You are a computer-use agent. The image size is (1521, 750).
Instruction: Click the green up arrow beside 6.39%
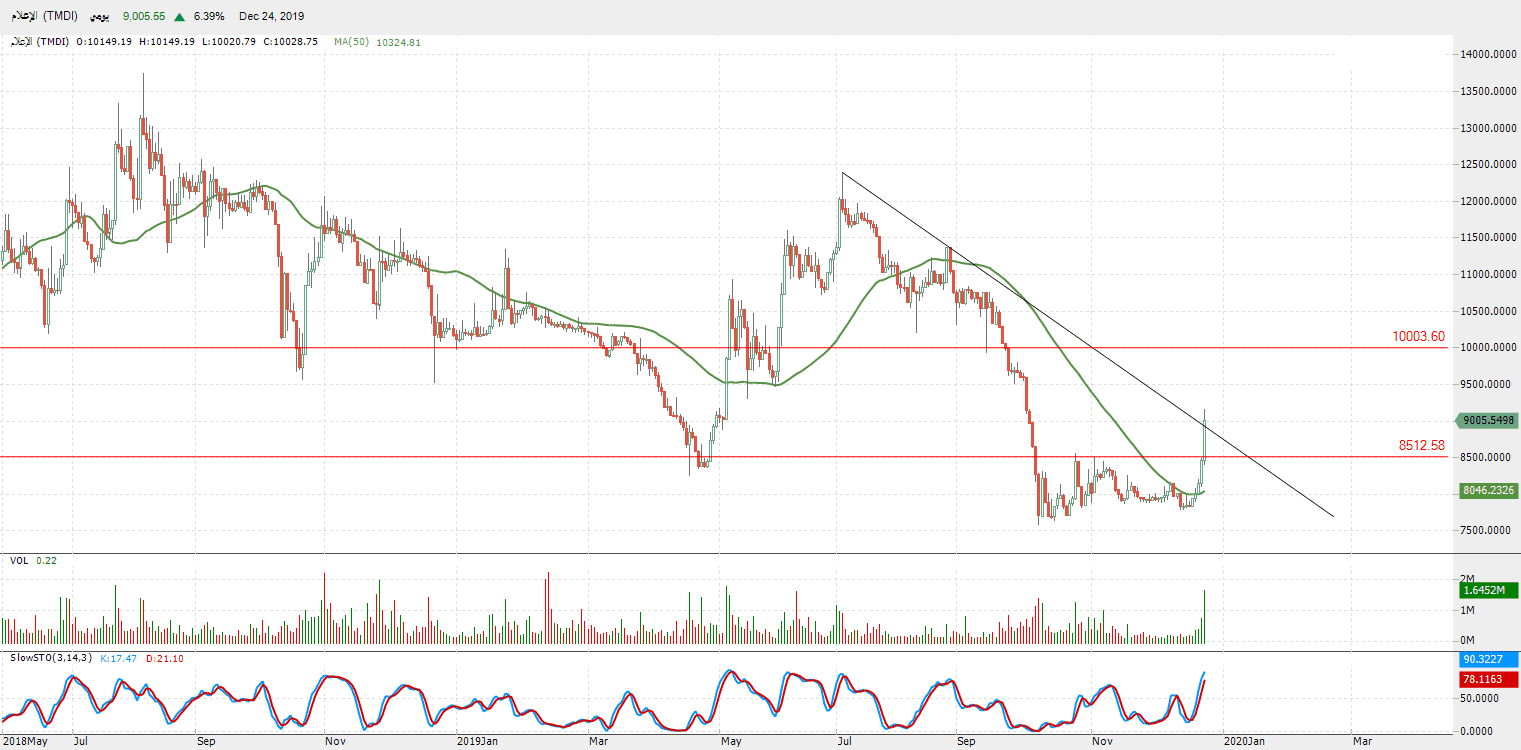tap(179, 17)
